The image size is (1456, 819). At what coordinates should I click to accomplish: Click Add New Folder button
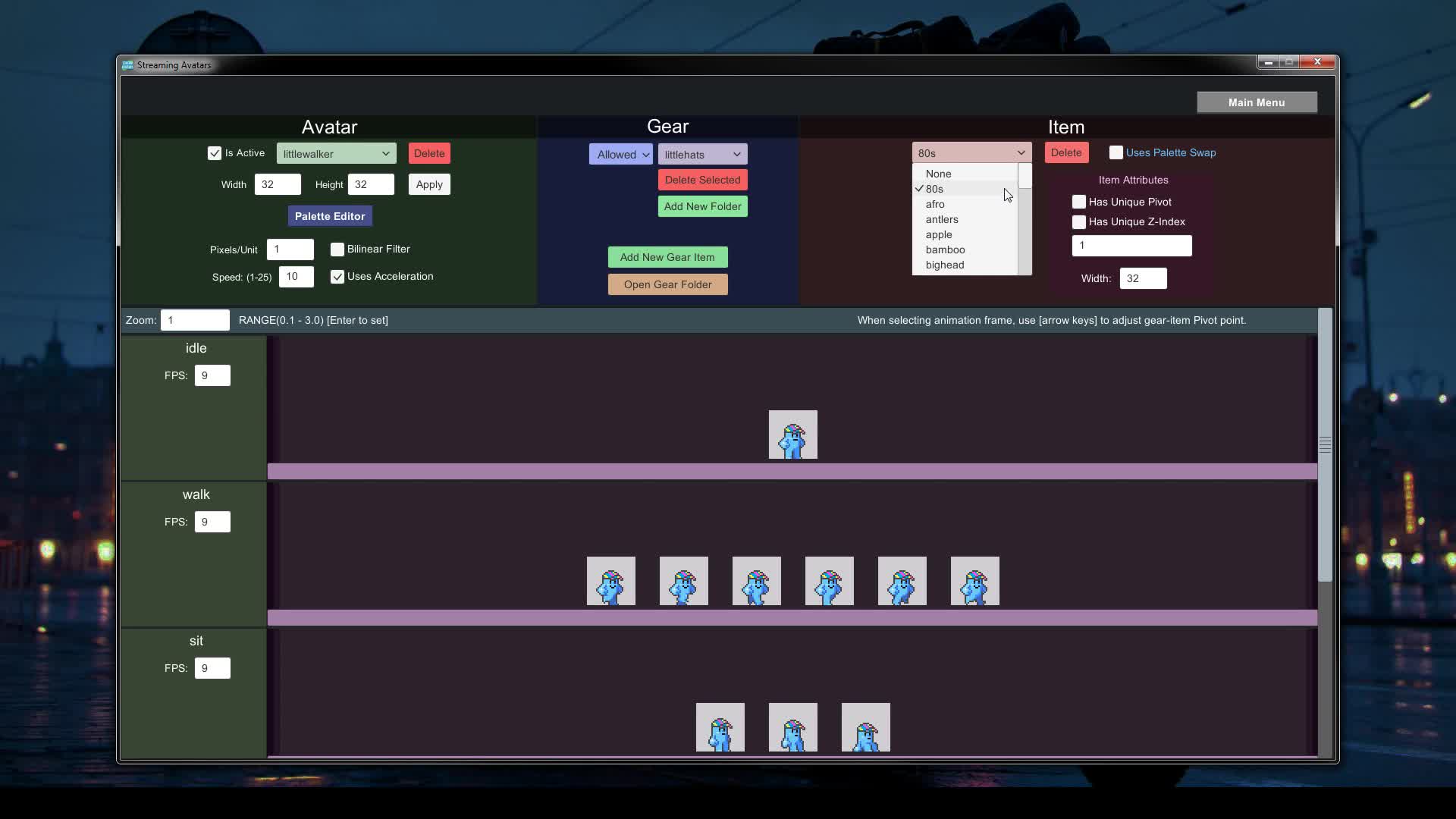(702, 206)
